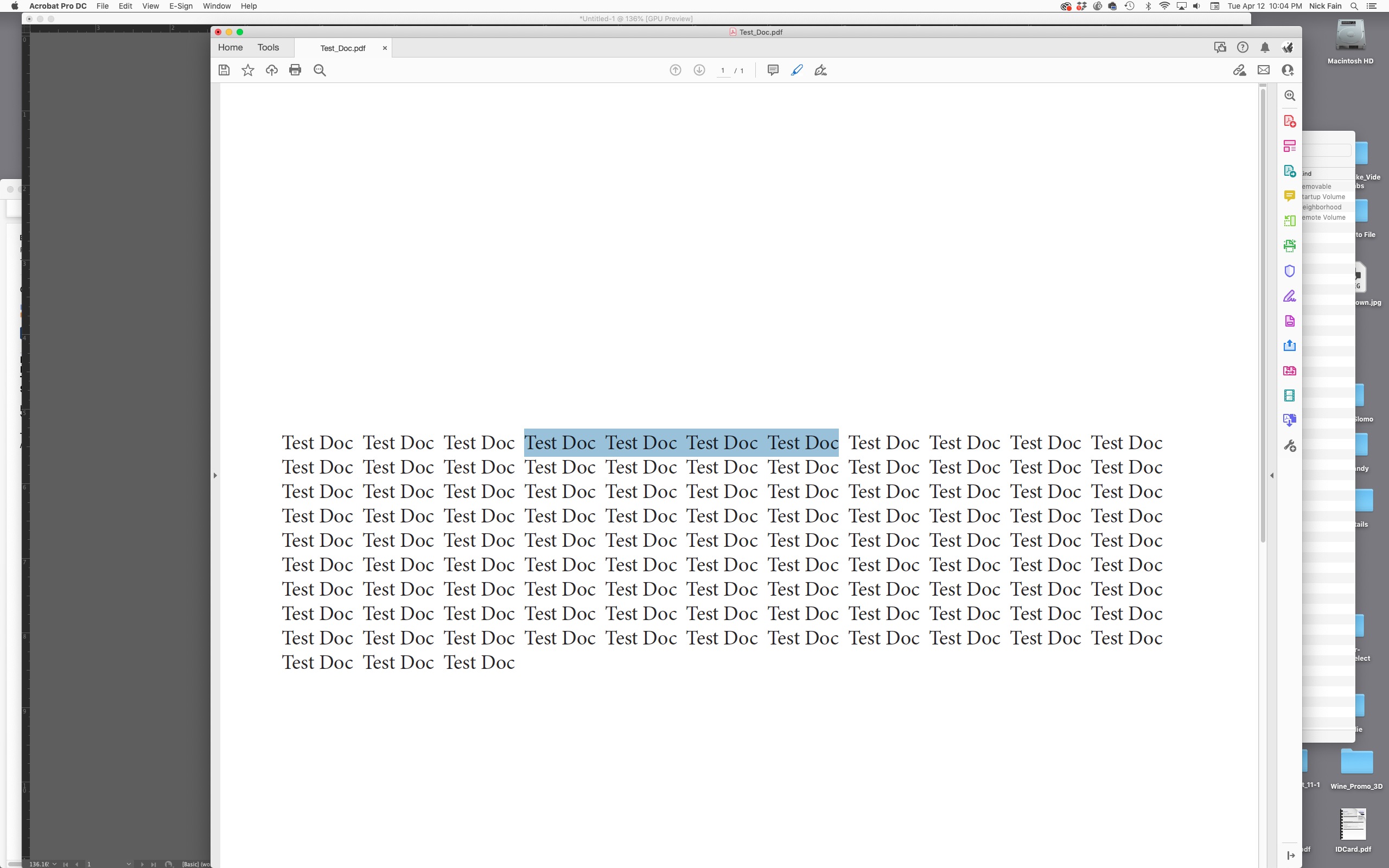Viewport: 1389px width, 868px height.
Task: Click the Protect PDF shield icon
Action: (x=1290, y=270)
